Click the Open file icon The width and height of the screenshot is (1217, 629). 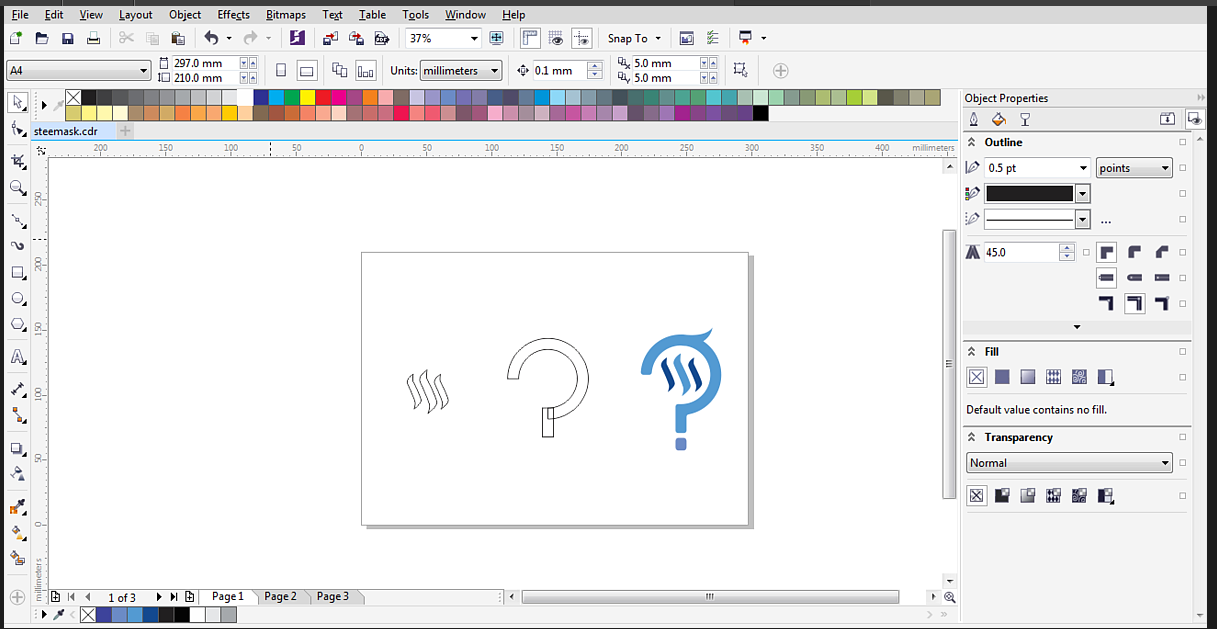pyautogui.click(x=42, y=38)
